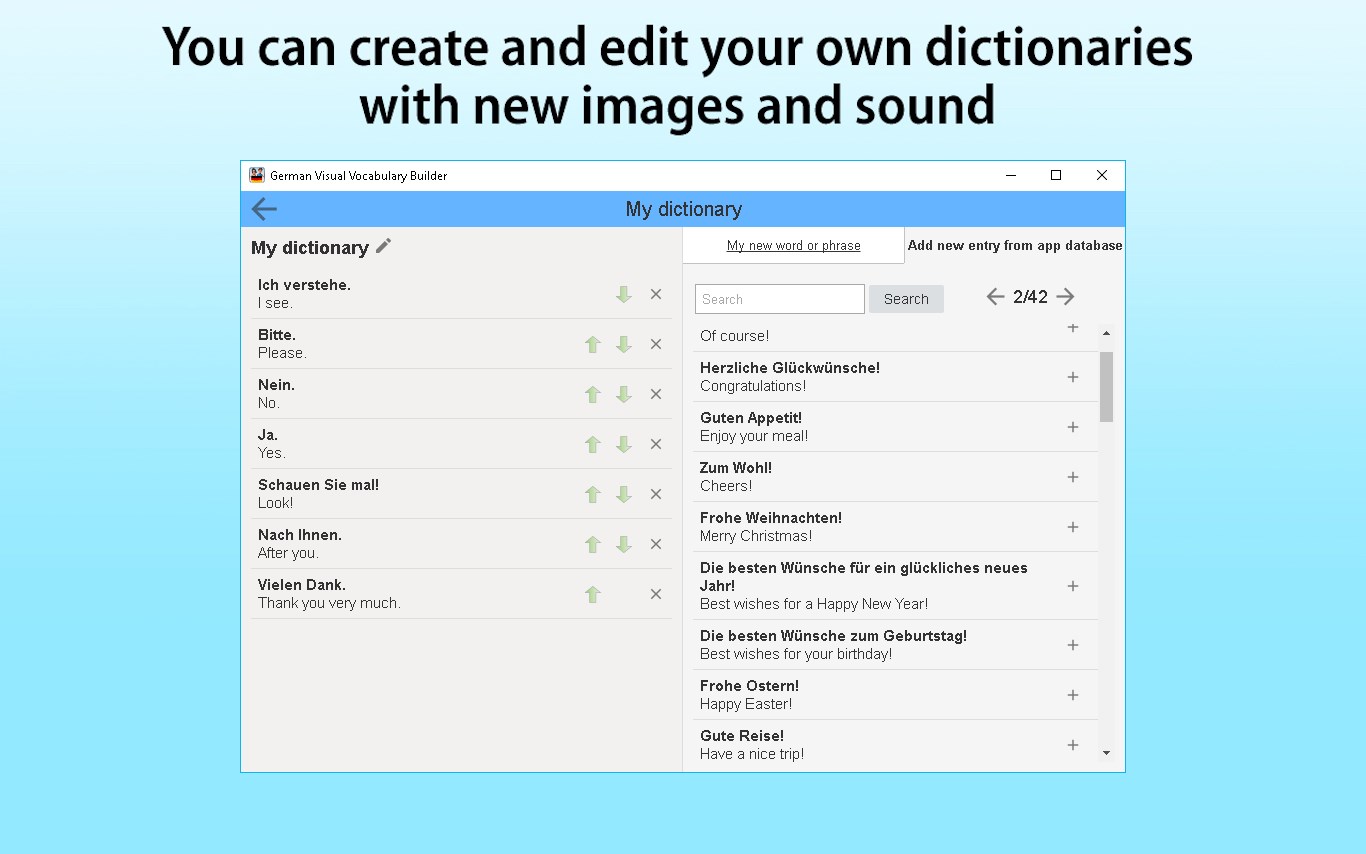The image size is (1366, 854).
Task: Move 'Ja.' entry up
Action: 593,444
